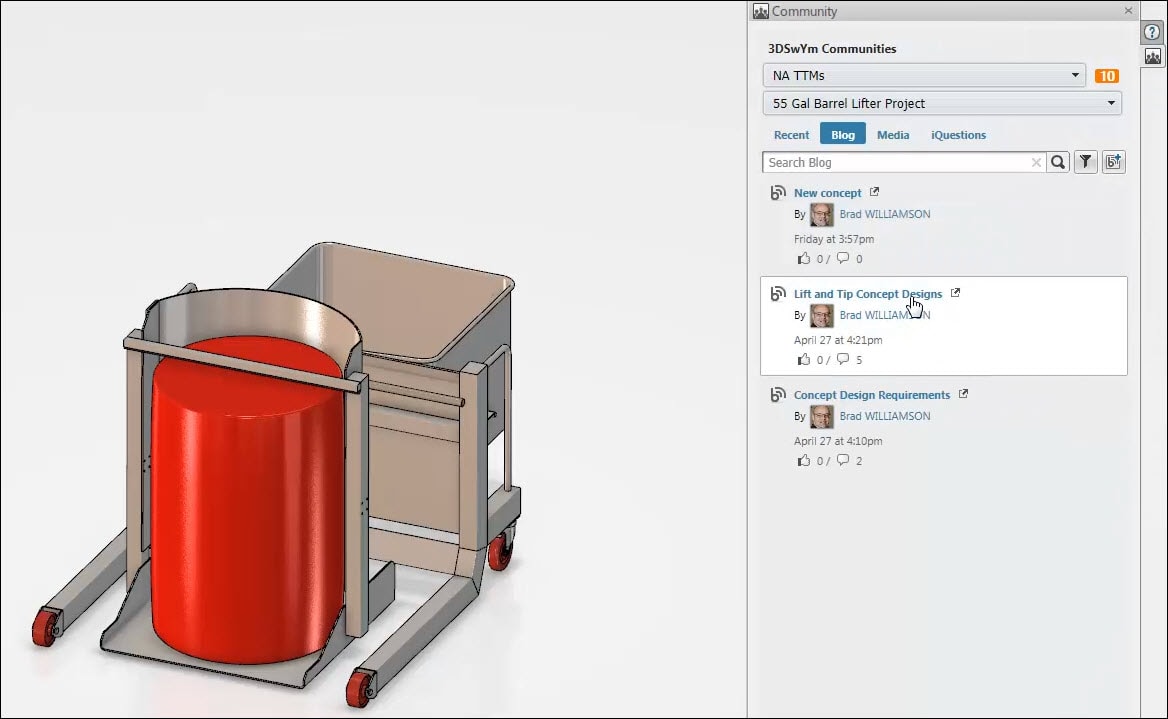Click the 3DSwYm Communities heading
The image size is (1168, 719).
point(832,48)
